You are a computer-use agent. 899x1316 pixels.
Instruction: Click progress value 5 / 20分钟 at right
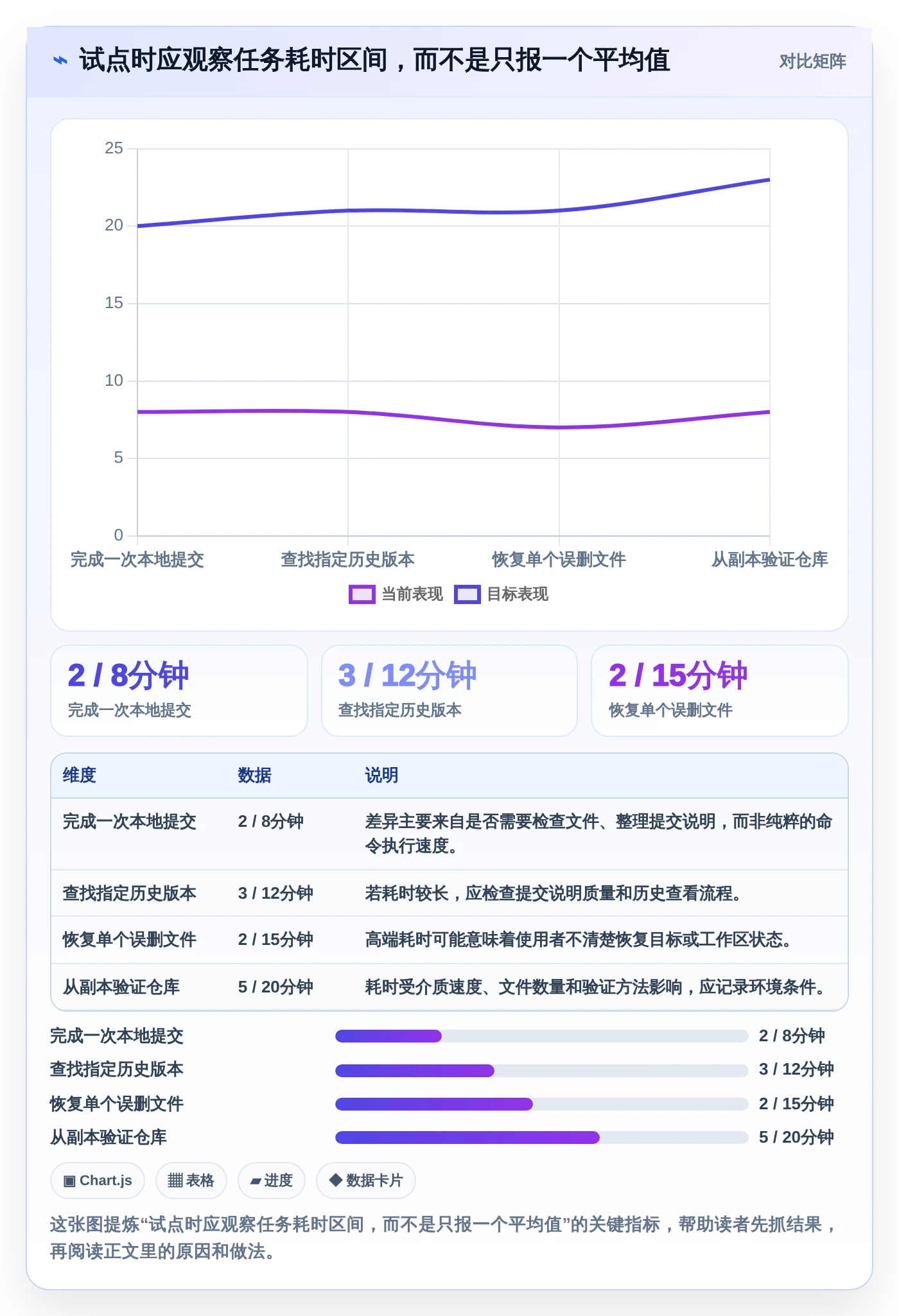coord(796,1138)
